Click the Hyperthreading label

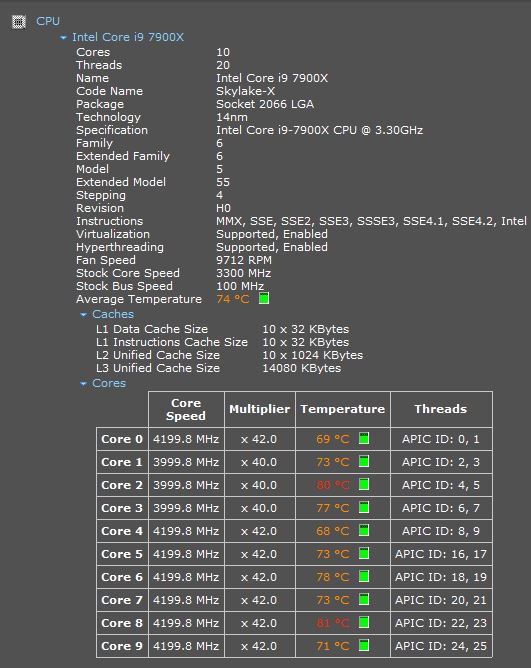click(120, 247)
